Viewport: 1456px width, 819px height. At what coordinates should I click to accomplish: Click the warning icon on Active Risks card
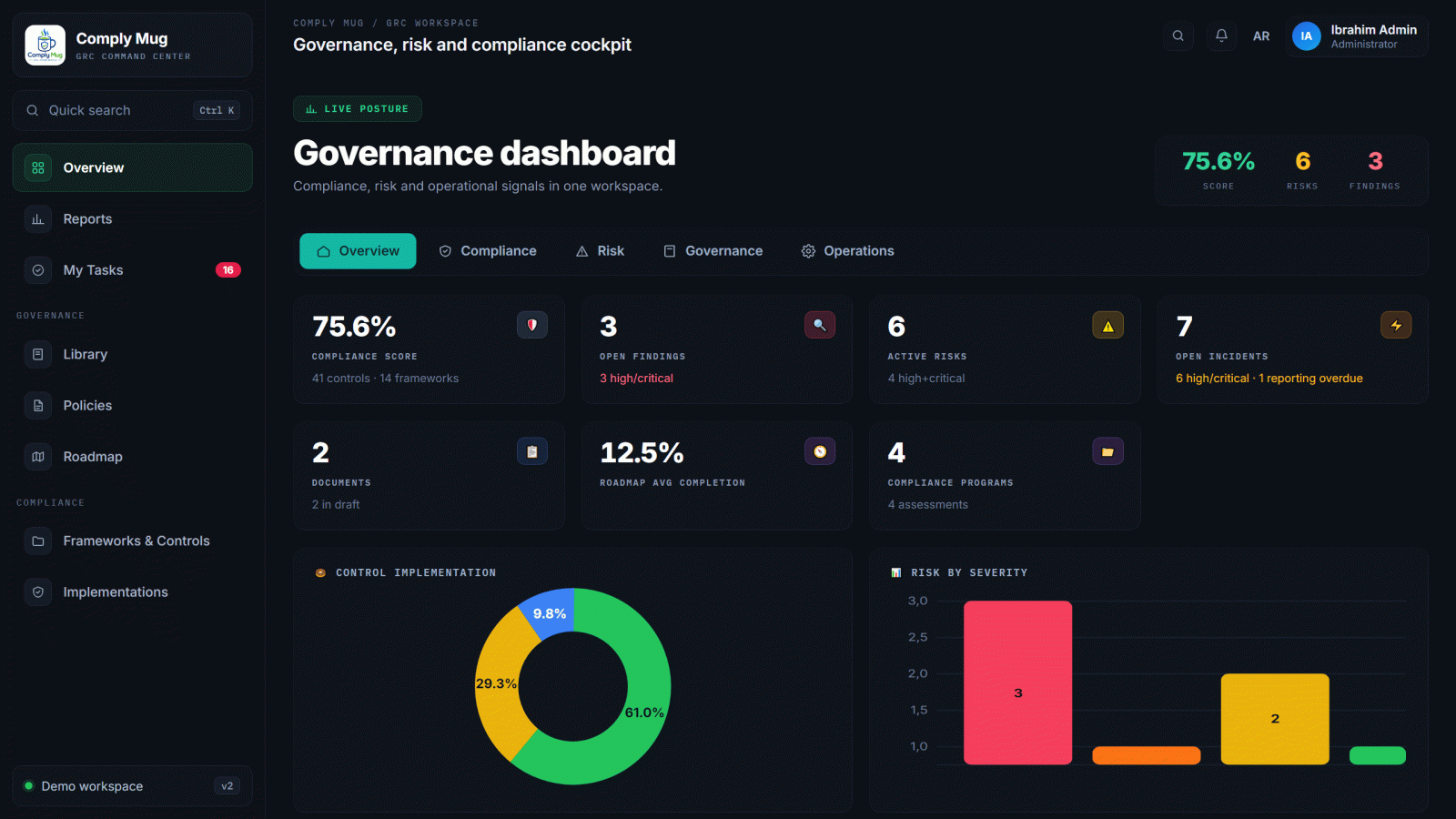pyautogui.click(x=1107, y=325)
